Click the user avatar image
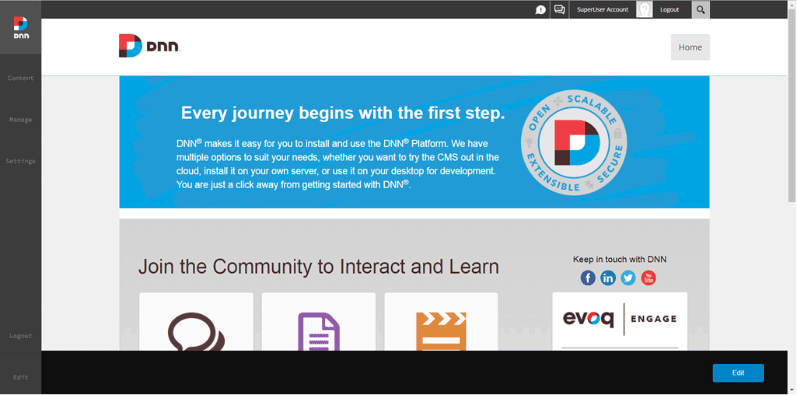 point(645,10)
